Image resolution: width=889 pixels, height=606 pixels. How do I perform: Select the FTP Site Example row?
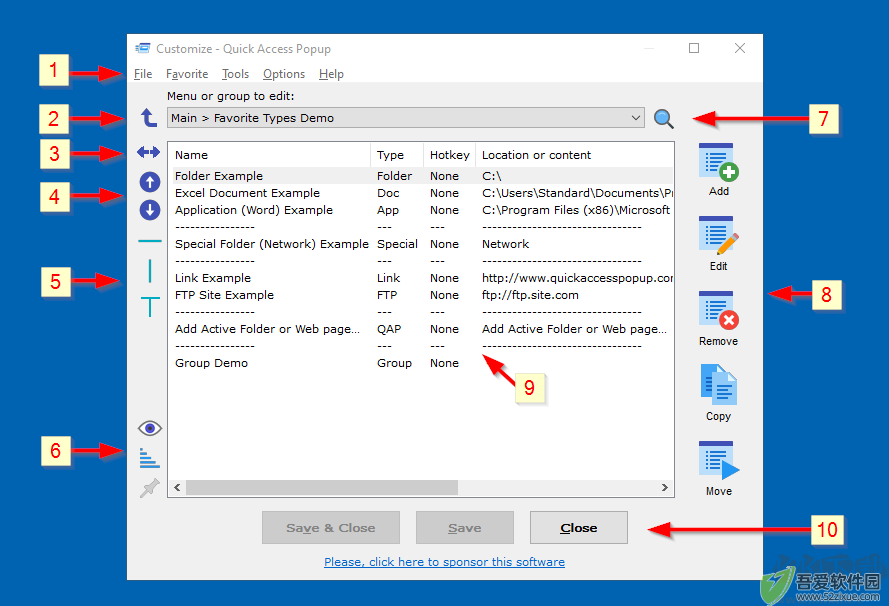point(422,295)
